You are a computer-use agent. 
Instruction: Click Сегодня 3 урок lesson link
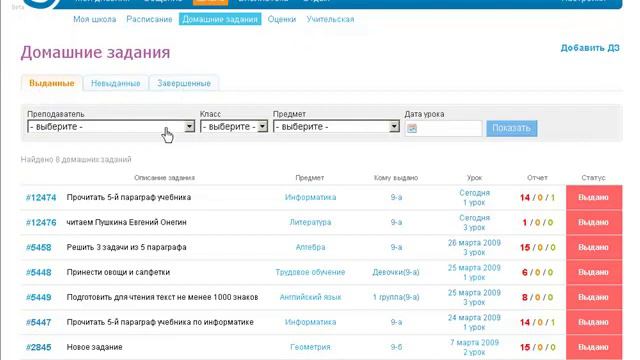474,222
